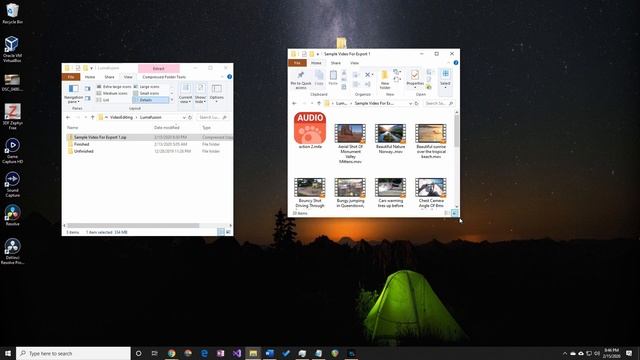
Task: Click the Copy ribbon button
Action: pos(319,78)
